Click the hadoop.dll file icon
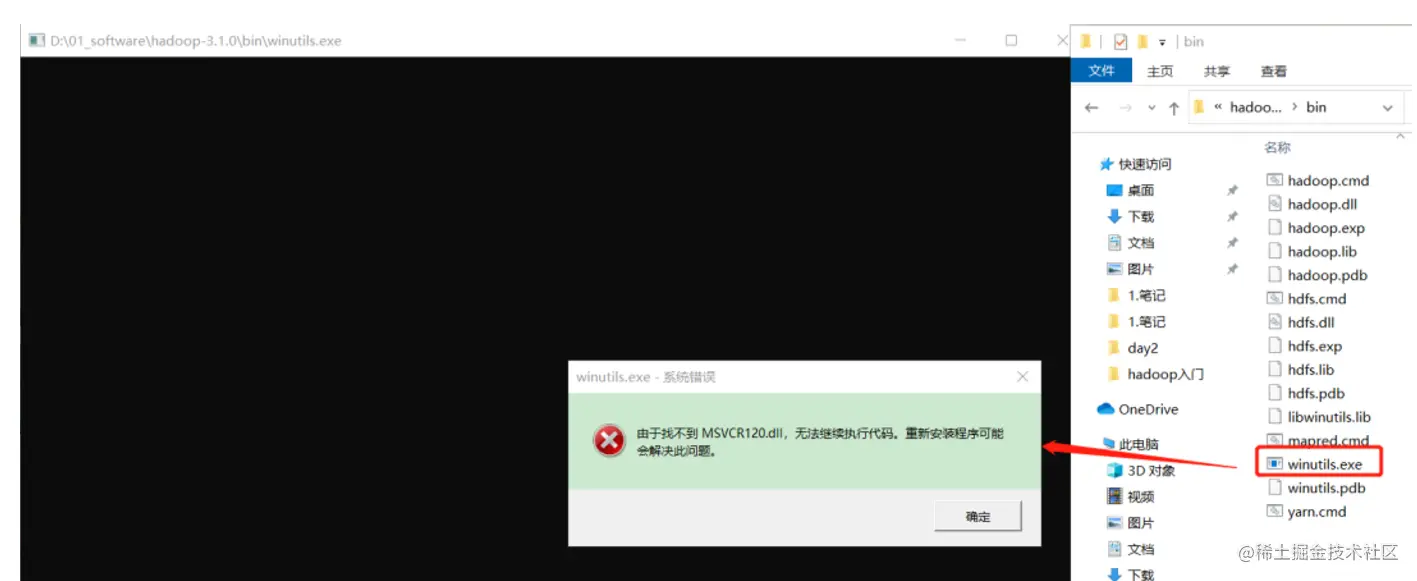This screenshot has width=1417, height=581. [1274, 204]
